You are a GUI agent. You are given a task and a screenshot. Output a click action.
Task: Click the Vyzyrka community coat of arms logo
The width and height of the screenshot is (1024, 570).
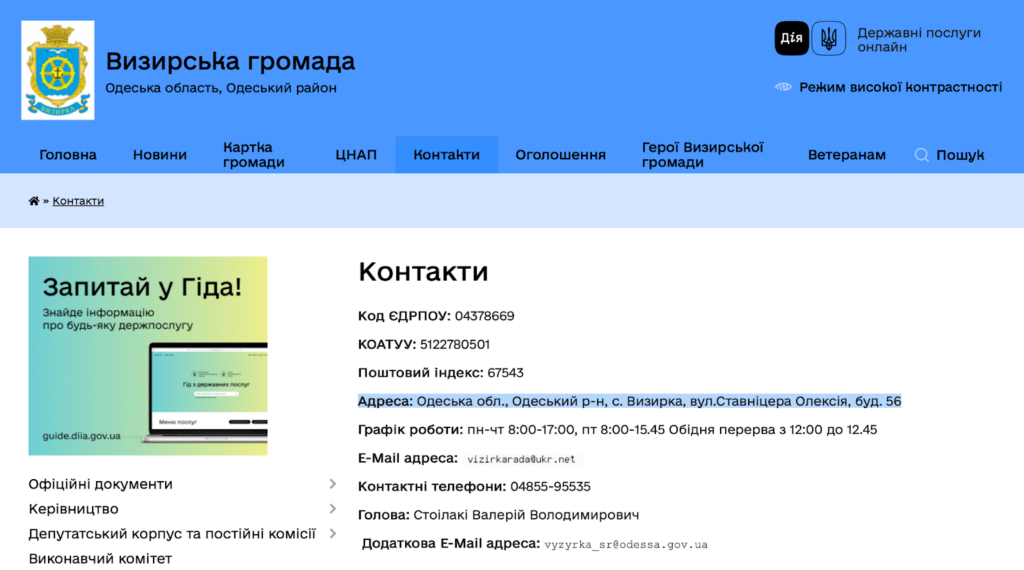[x=58, y=70]
